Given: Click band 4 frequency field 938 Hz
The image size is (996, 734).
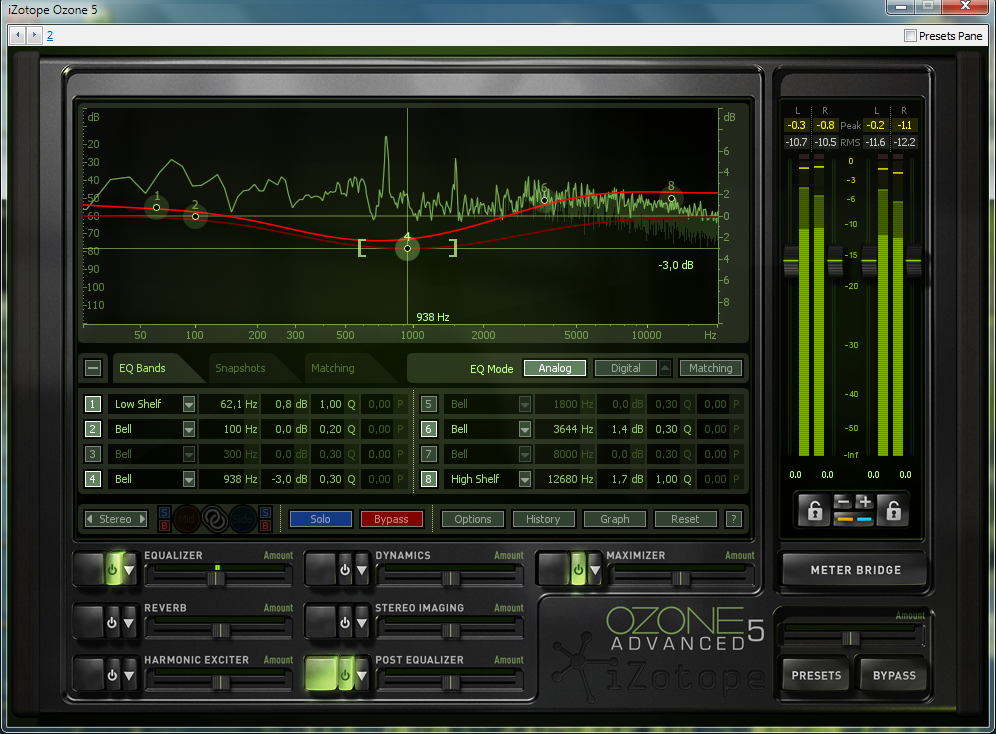Looking at the screenshot, I should [x=230, y=479].
